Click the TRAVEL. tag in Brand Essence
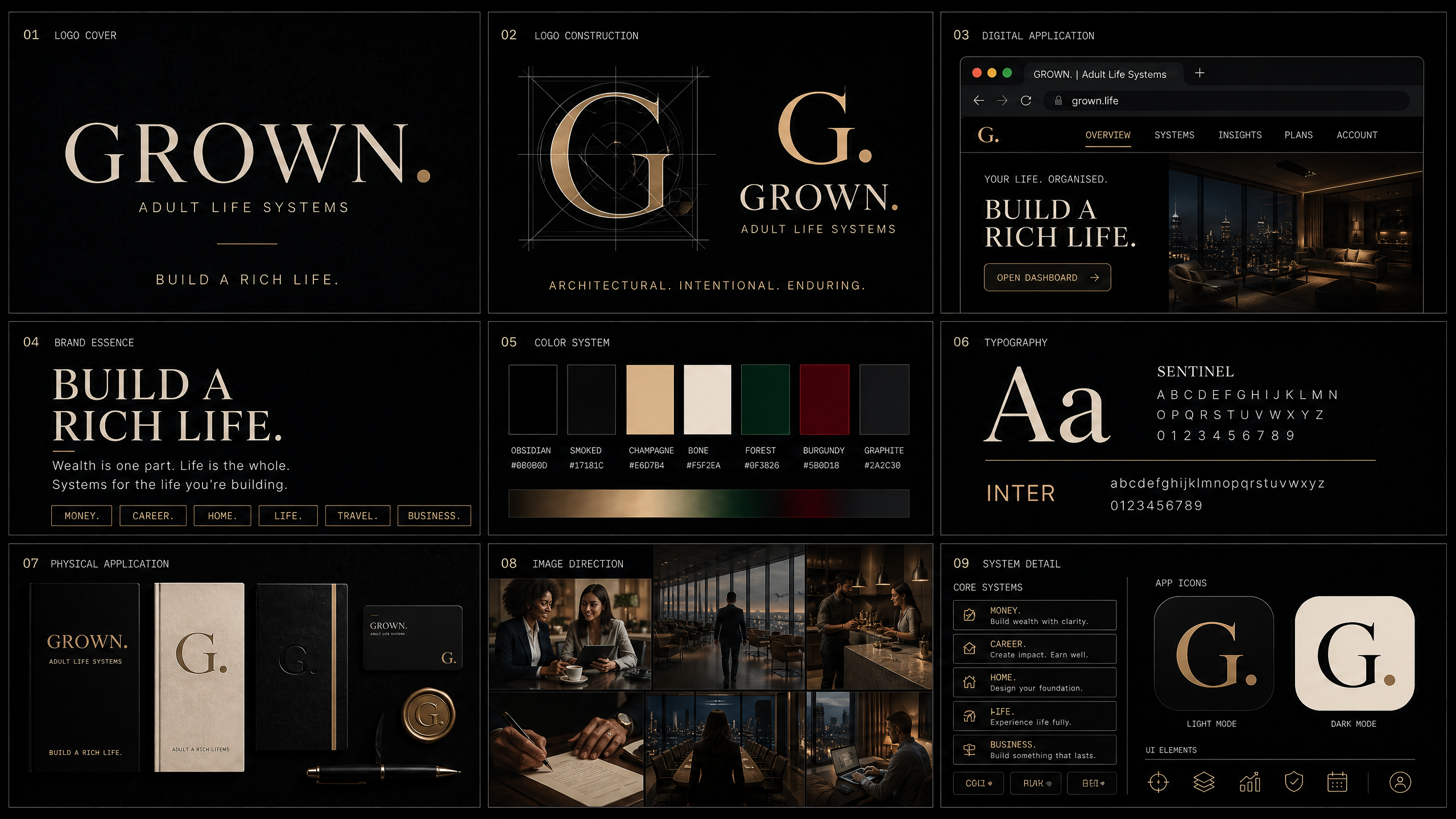The image size is (1456, 819). pos(358,516)
